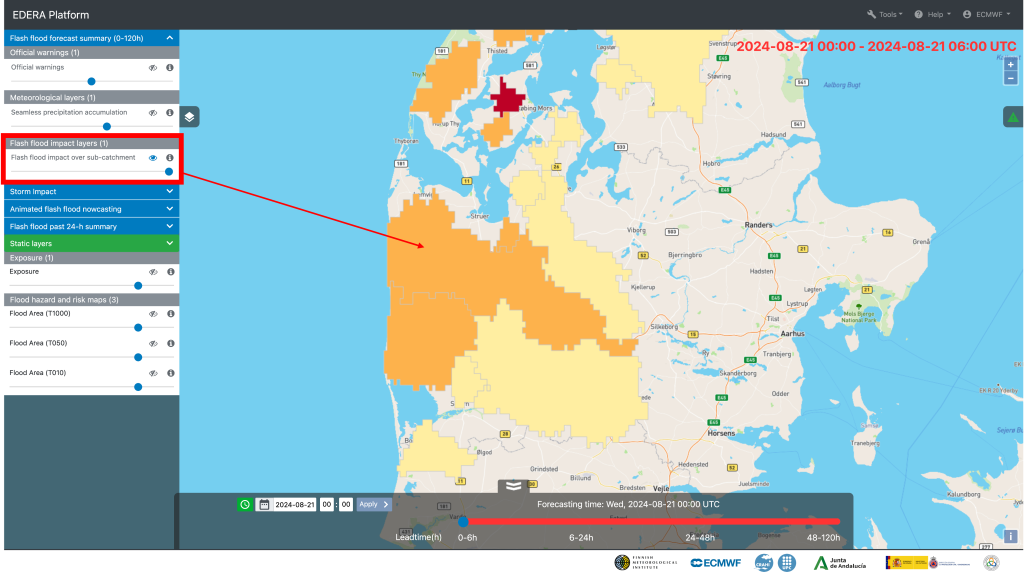Toggle visibility of Flood Area (T1000) layer
This screenshot has height=574, width=1024.
[x=154, y=314]
